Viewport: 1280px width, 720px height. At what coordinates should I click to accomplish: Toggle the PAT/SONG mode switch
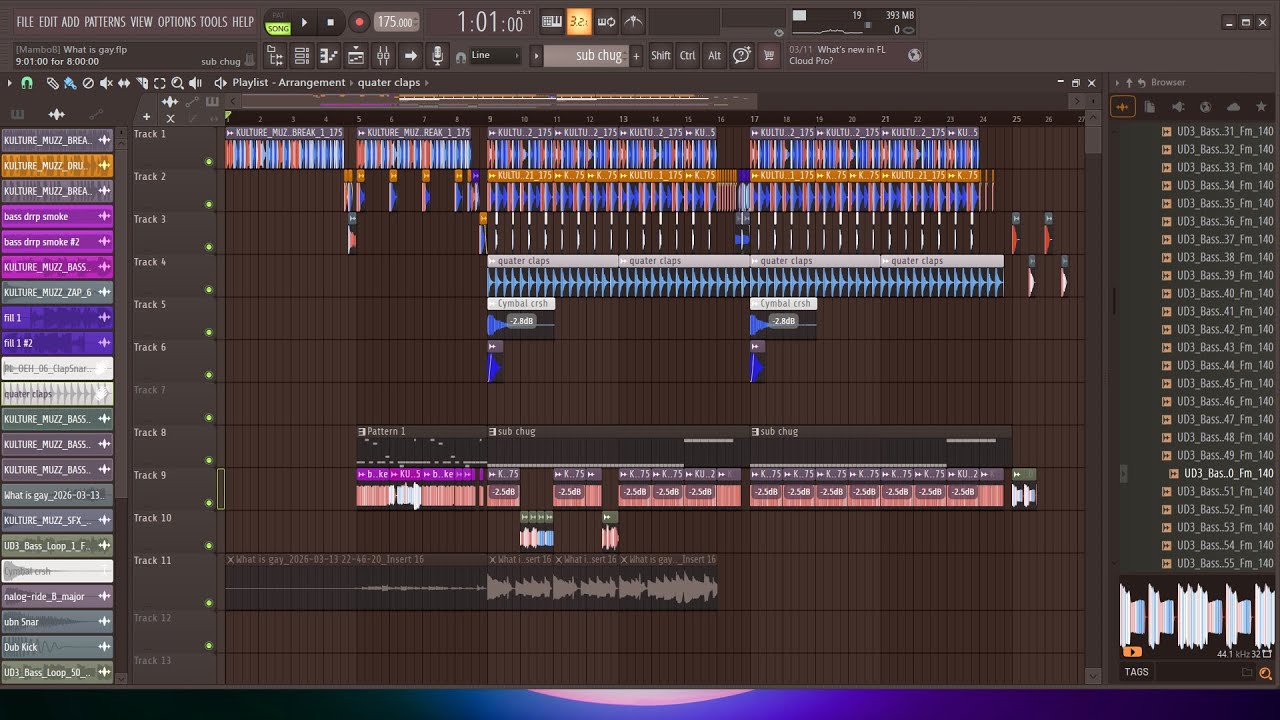279,22
